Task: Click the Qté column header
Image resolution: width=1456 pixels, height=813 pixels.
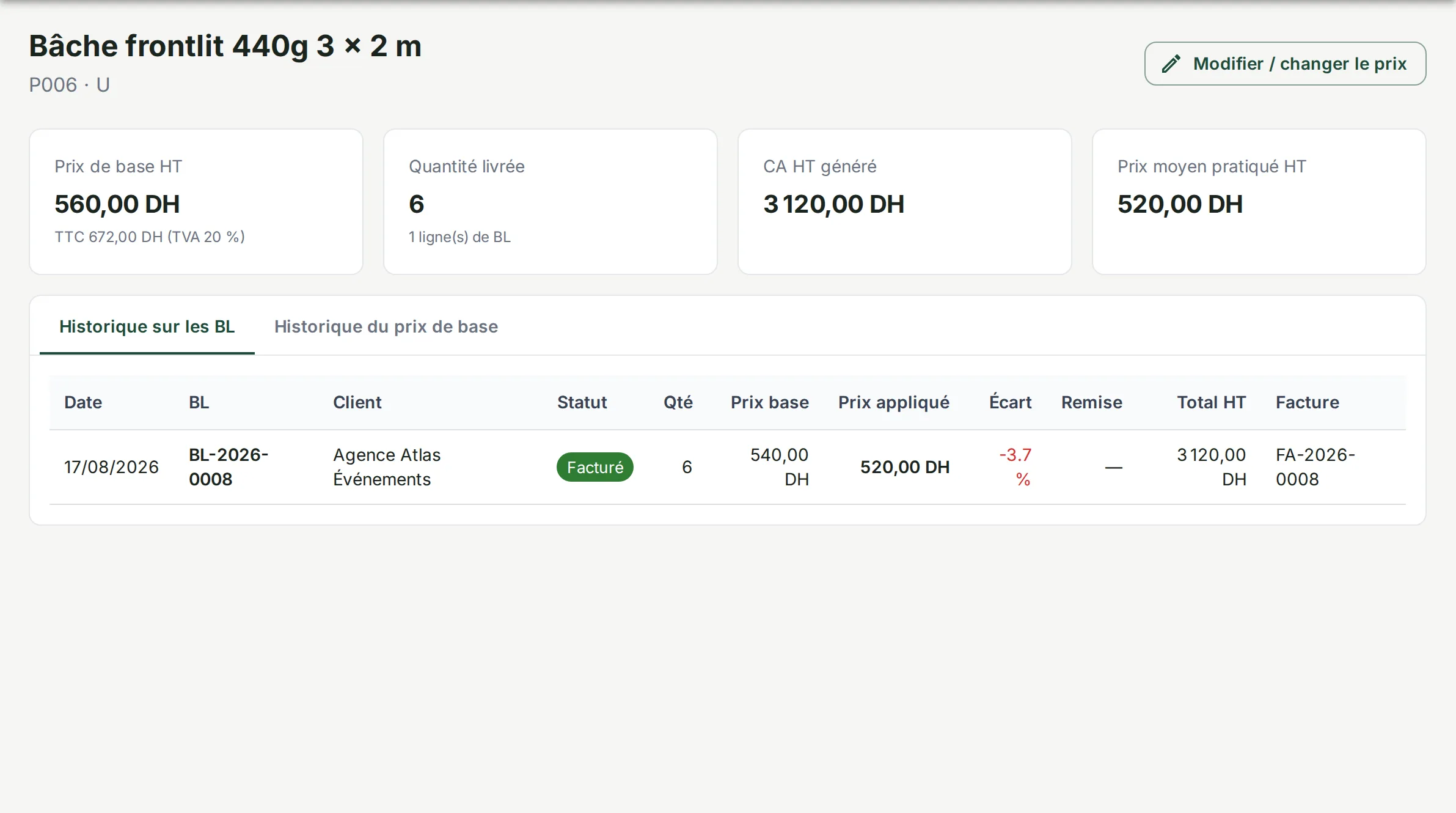Action: coord(678,402)
